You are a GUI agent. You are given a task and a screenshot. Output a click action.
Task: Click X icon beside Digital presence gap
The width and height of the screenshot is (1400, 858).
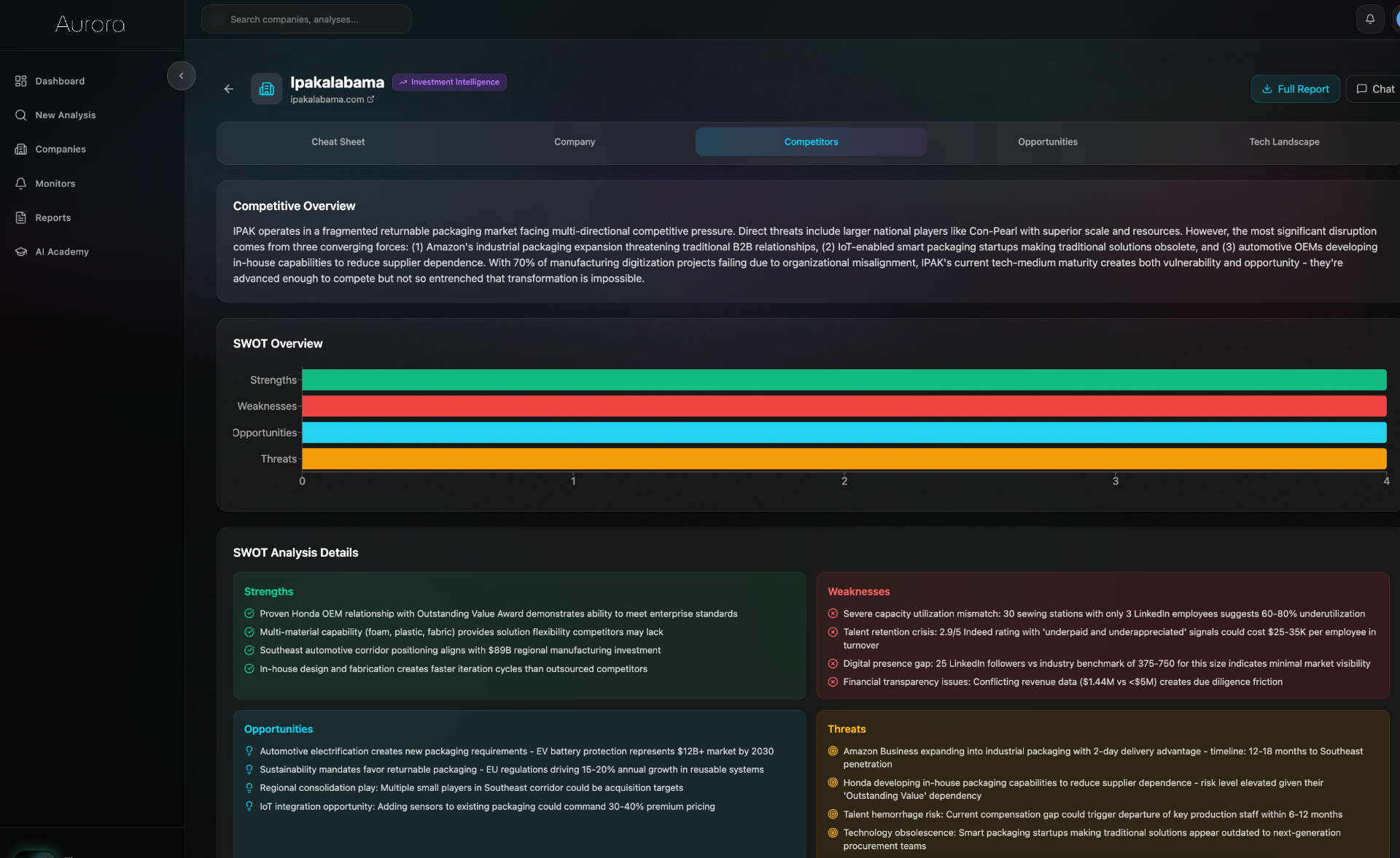833,663
